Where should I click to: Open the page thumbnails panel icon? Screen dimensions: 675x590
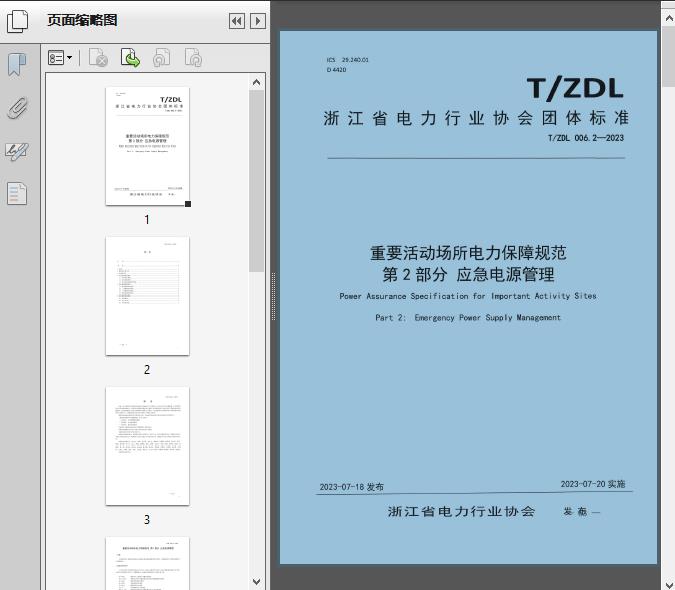(18, 21)
